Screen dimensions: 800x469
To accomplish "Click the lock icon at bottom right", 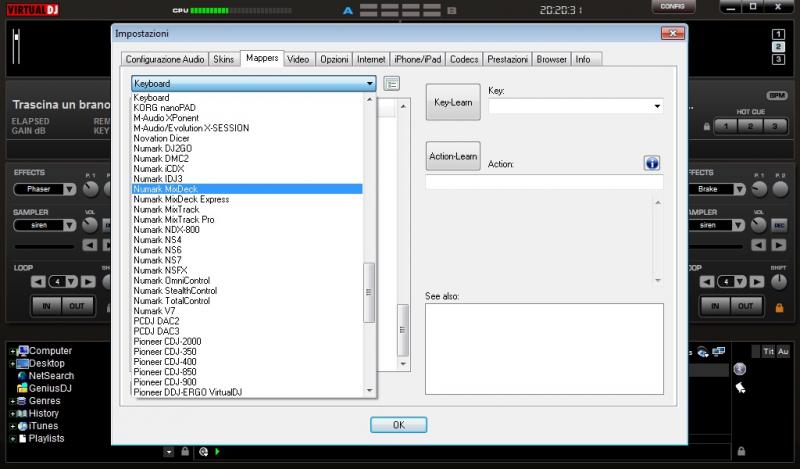I will 741,451.
